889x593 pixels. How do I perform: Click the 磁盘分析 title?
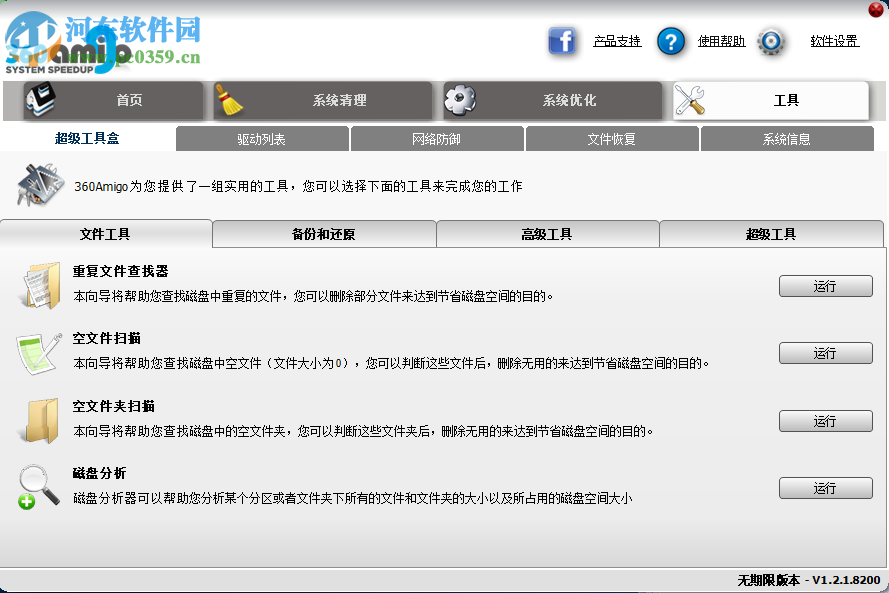(x=99, y=473)
